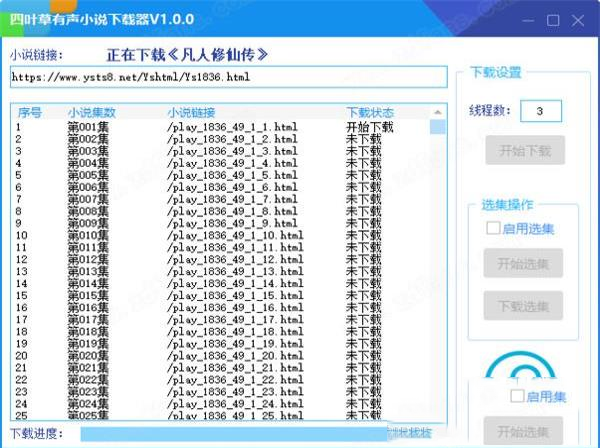Click the 序号 column header
This screenshot has width=600, height=448.
pyautogui.click(x=30, y=112)
